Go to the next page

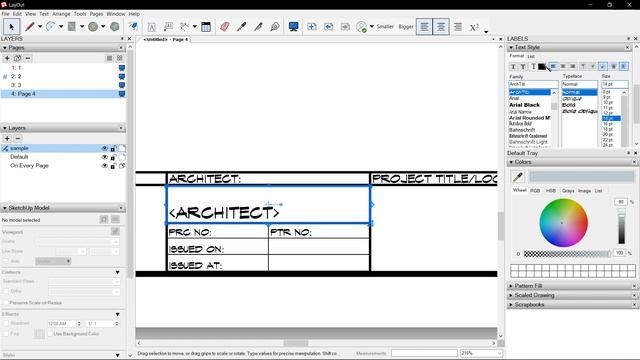tap(345, 27)
